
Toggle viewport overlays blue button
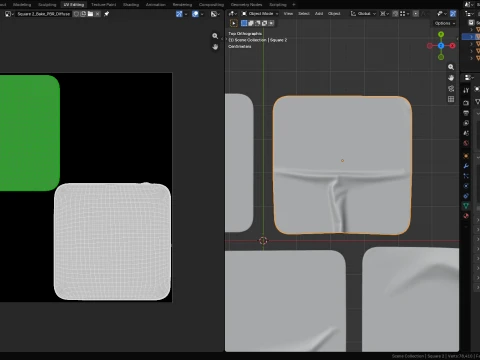click(453, 14)
